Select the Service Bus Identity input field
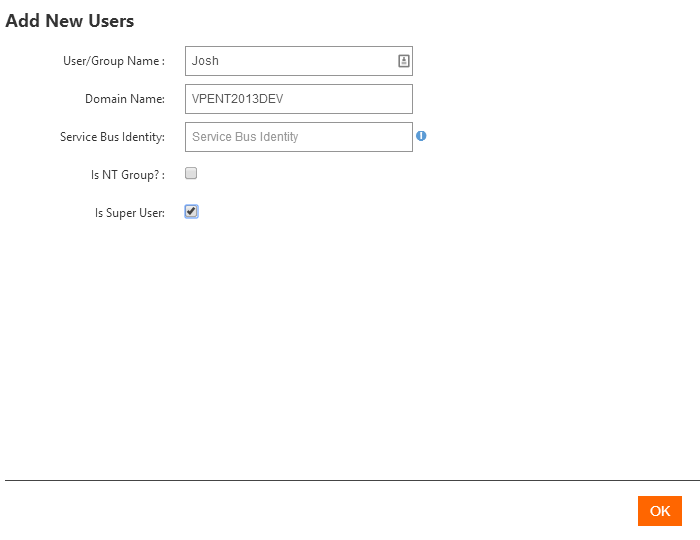Viewport: 700px width, 540px height. pos(298,137)
